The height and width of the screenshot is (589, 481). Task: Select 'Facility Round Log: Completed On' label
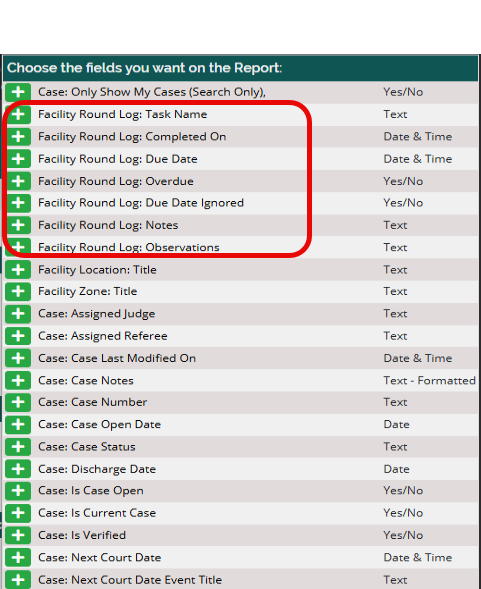click(x=132, y=136)
